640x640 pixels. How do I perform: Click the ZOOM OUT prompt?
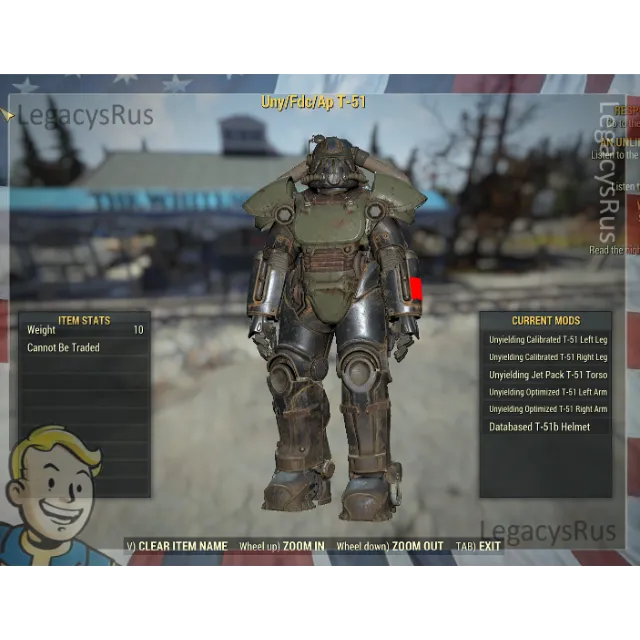389,546
